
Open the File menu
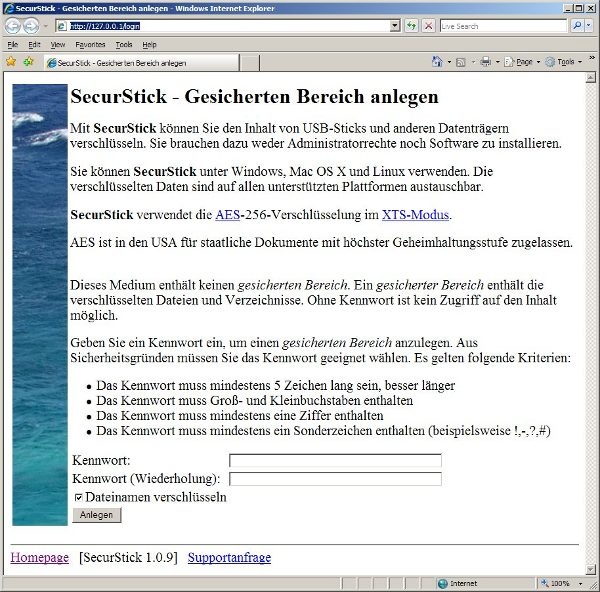tap(13, 45)
